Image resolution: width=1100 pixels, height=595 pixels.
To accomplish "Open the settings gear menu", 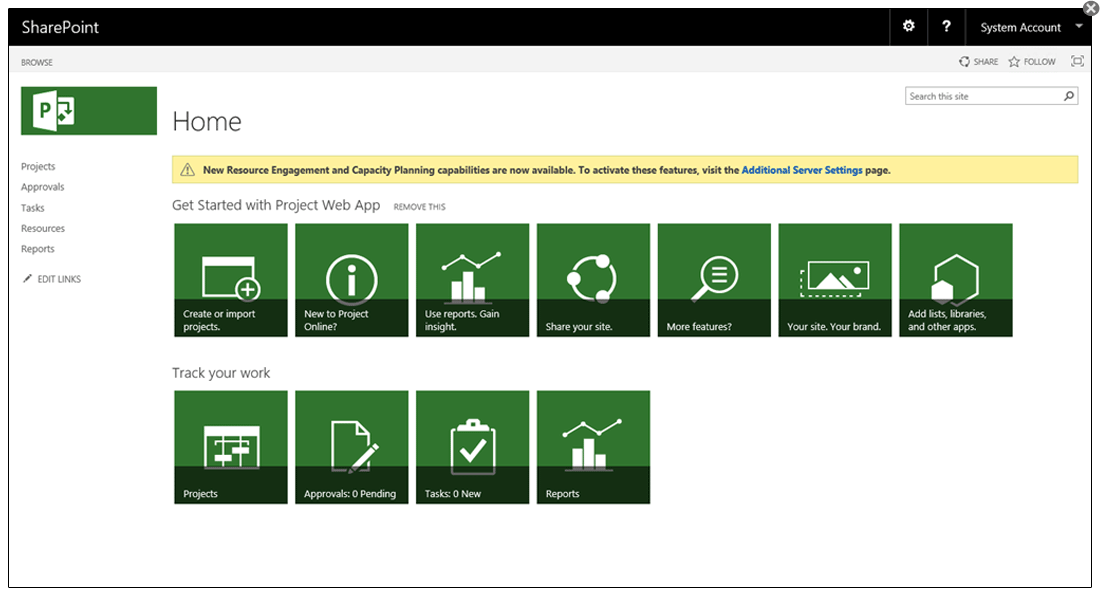I will coord(908,27).
